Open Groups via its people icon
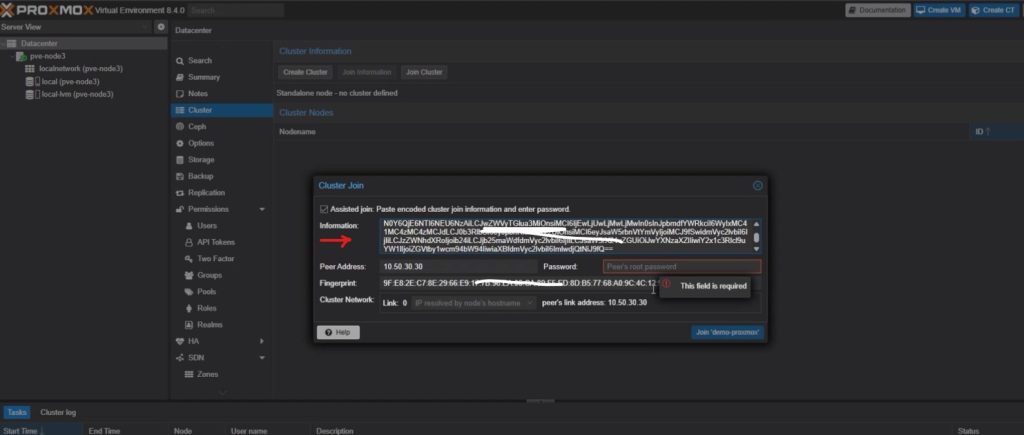The width and height of the screenshot is (1024, 435). pyautogui.click(x=189, y=276)
